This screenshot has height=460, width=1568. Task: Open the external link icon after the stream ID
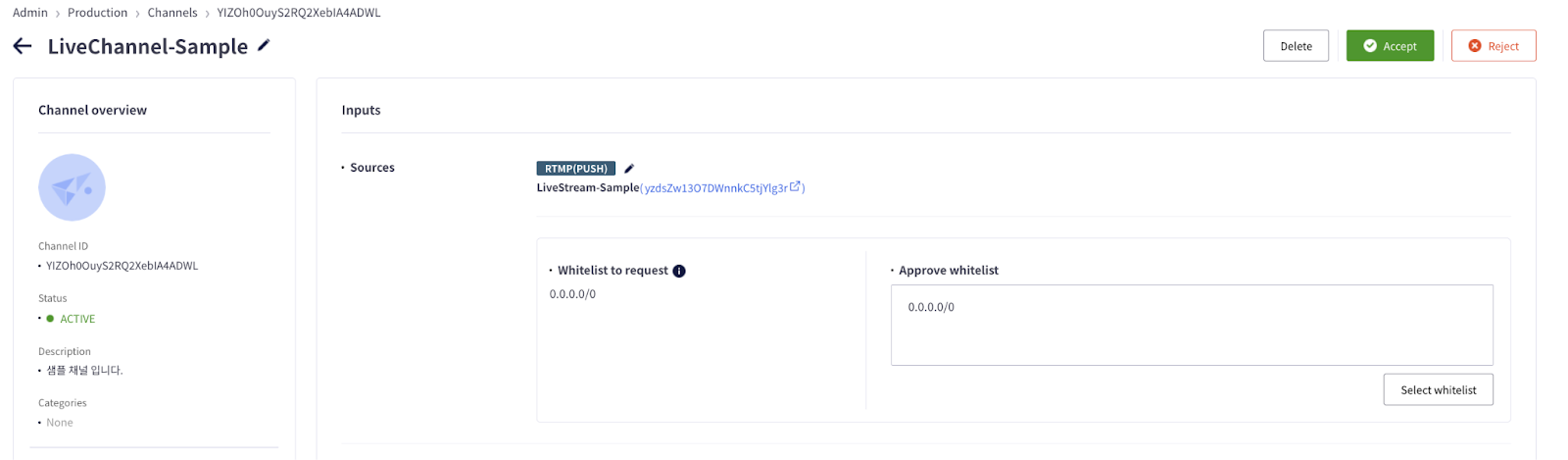pos(795,186)
